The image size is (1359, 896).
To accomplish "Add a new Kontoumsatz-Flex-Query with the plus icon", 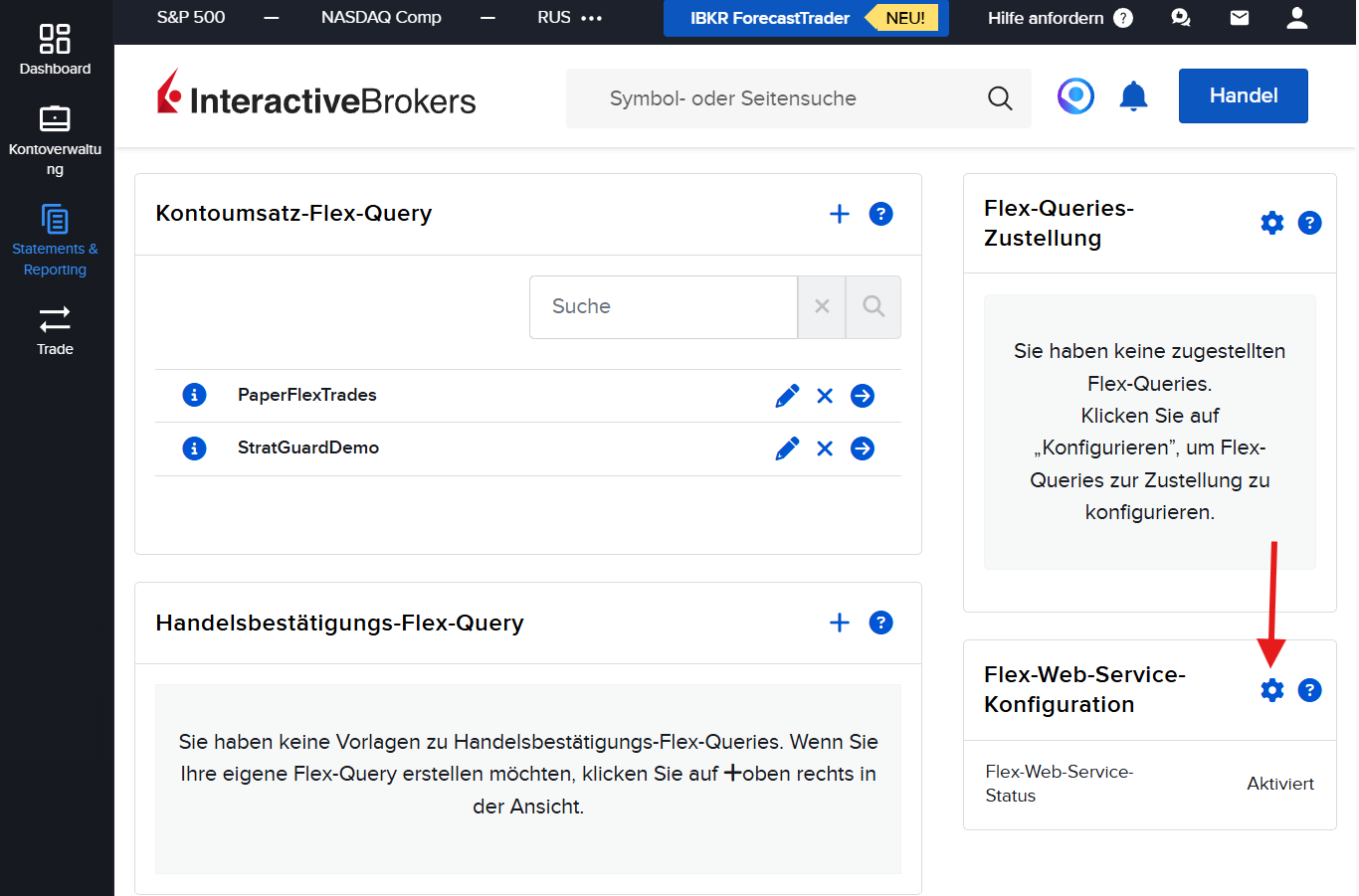I will 839,213.
